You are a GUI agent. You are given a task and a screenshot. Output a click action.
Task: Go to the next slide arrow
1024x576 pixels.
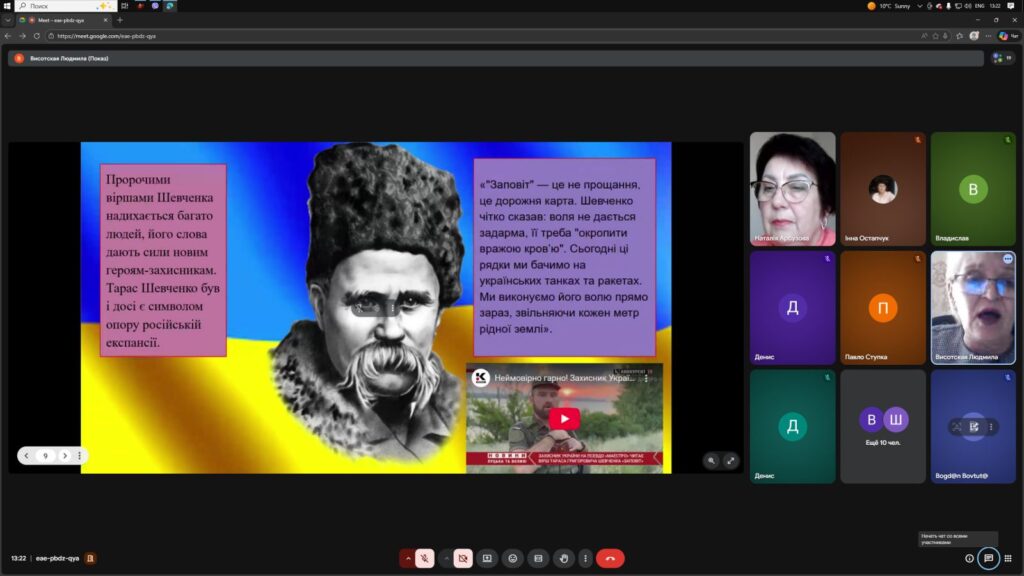tap(64, 456)
